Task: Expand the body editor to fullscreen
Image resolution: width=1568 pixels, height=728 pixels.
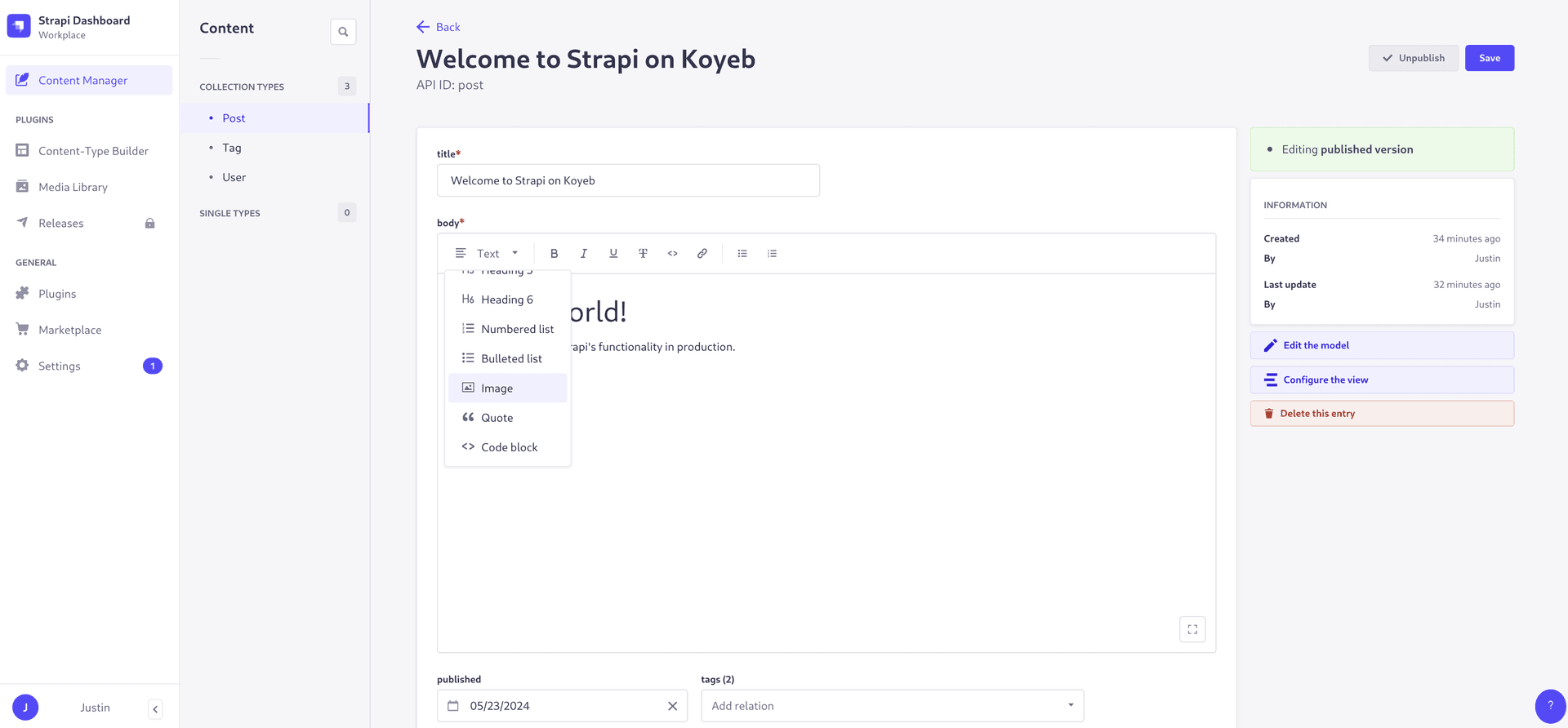Action: tap(1192, 629)
